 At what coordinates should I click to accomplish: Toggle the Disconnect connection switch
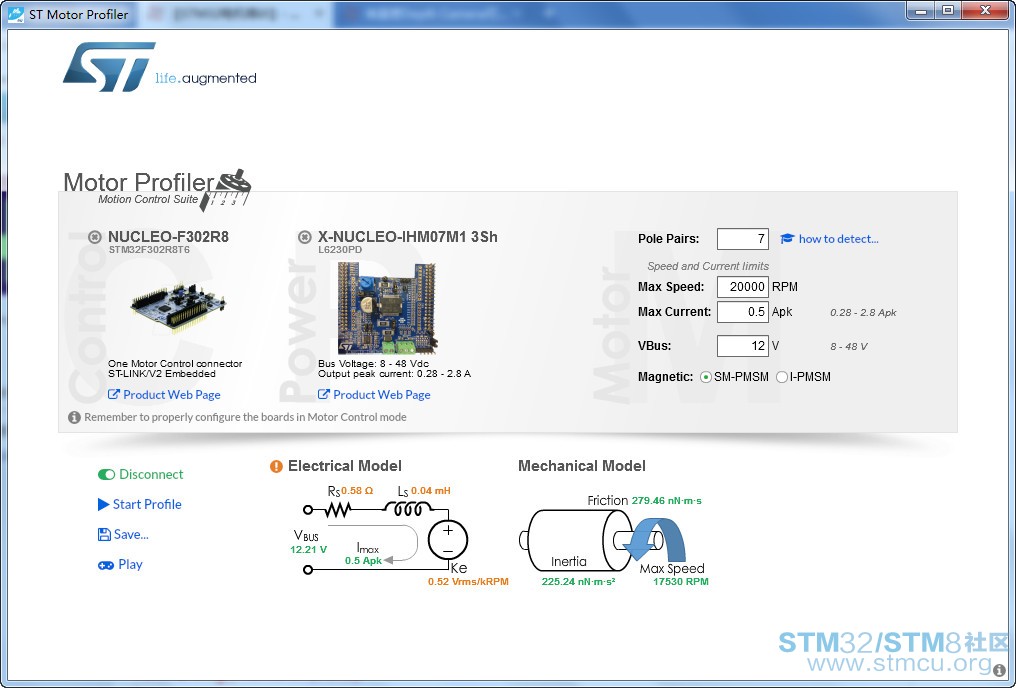tap(106, 475)
